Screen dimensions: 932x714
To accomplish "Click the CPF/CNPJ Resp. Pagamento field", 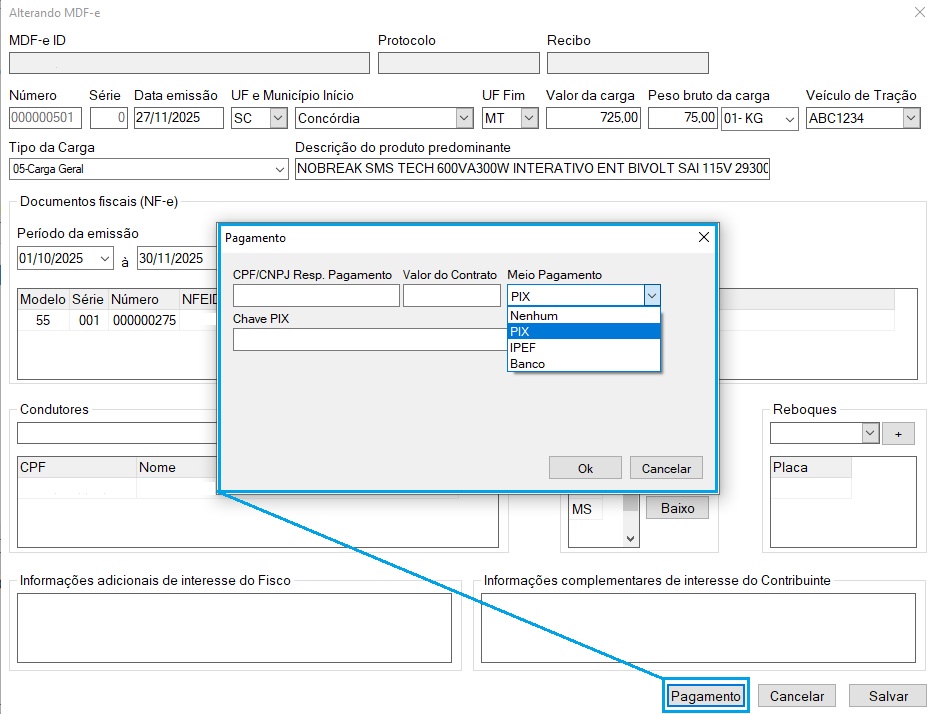I will point(315,296).
